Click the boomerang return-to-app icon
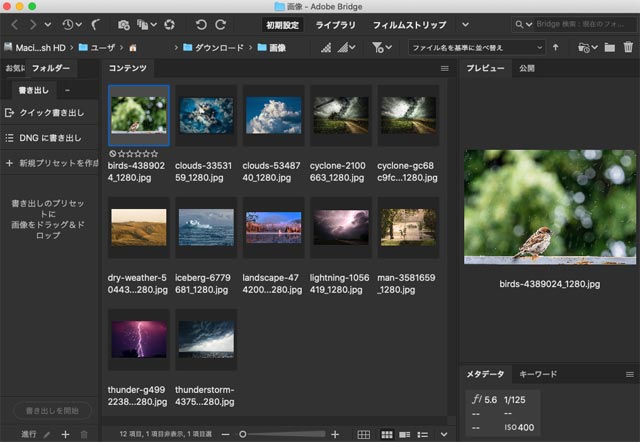The width and height of the screenshot is (640, 442). point(96,25)
